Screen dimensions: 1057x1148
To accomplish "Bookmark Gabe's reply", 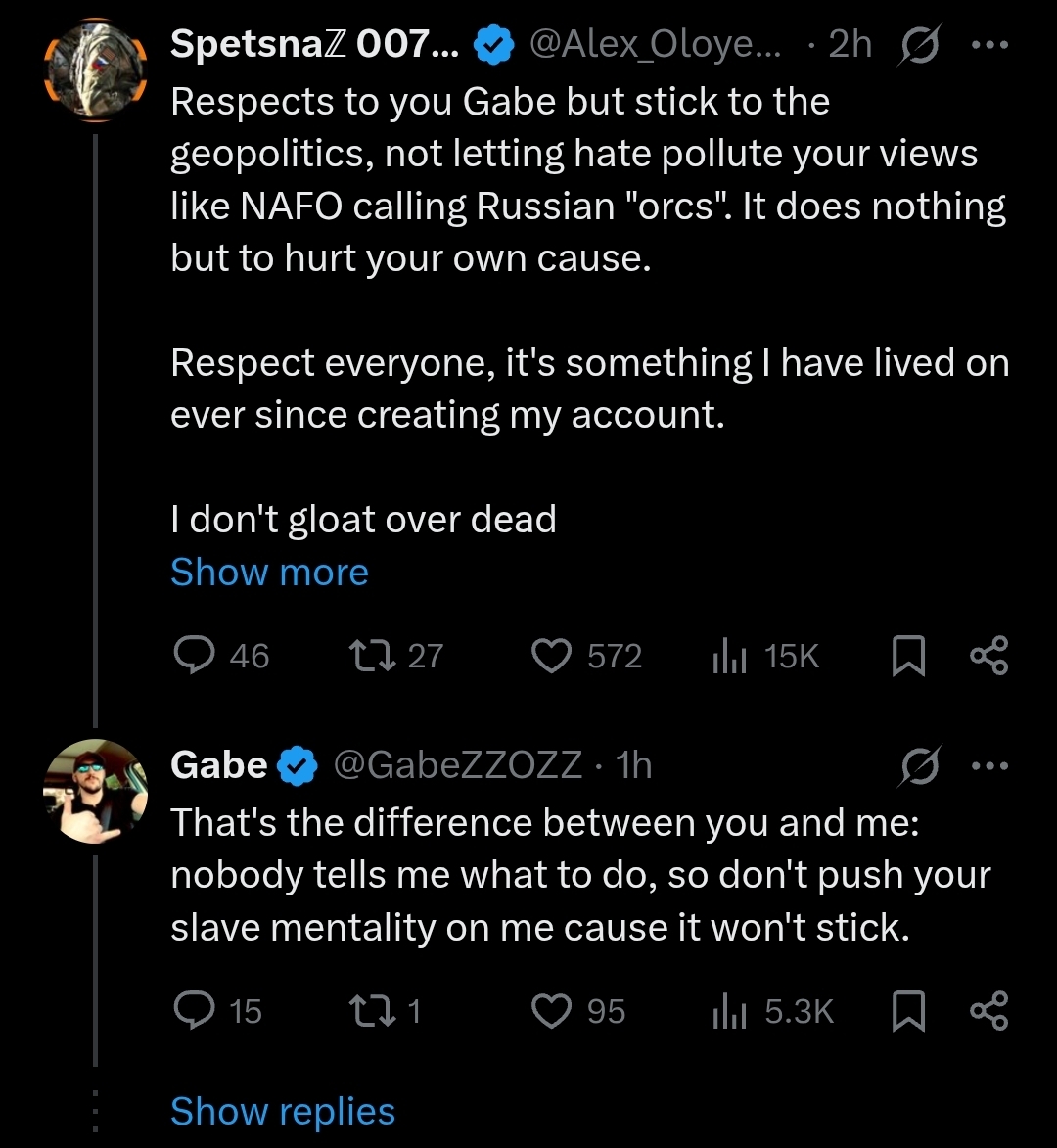I will (x=908, y=1010).
